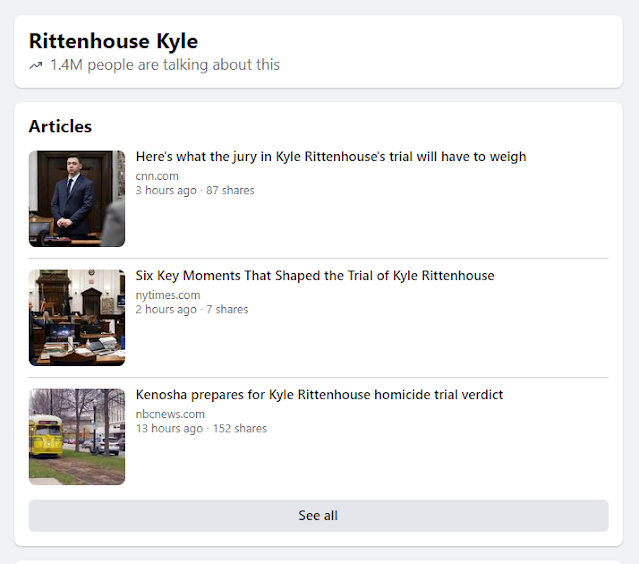This screenshot has height=564, width=639.
Task: Open 'Kenosha prepares for Kyle Rittenhouse' headline
Action: pos(320,395)
